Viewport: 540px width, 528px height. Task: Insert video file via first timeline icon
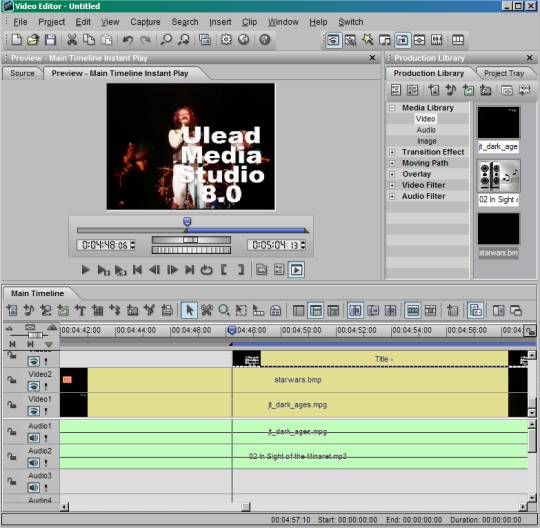(x=12, y=310)
